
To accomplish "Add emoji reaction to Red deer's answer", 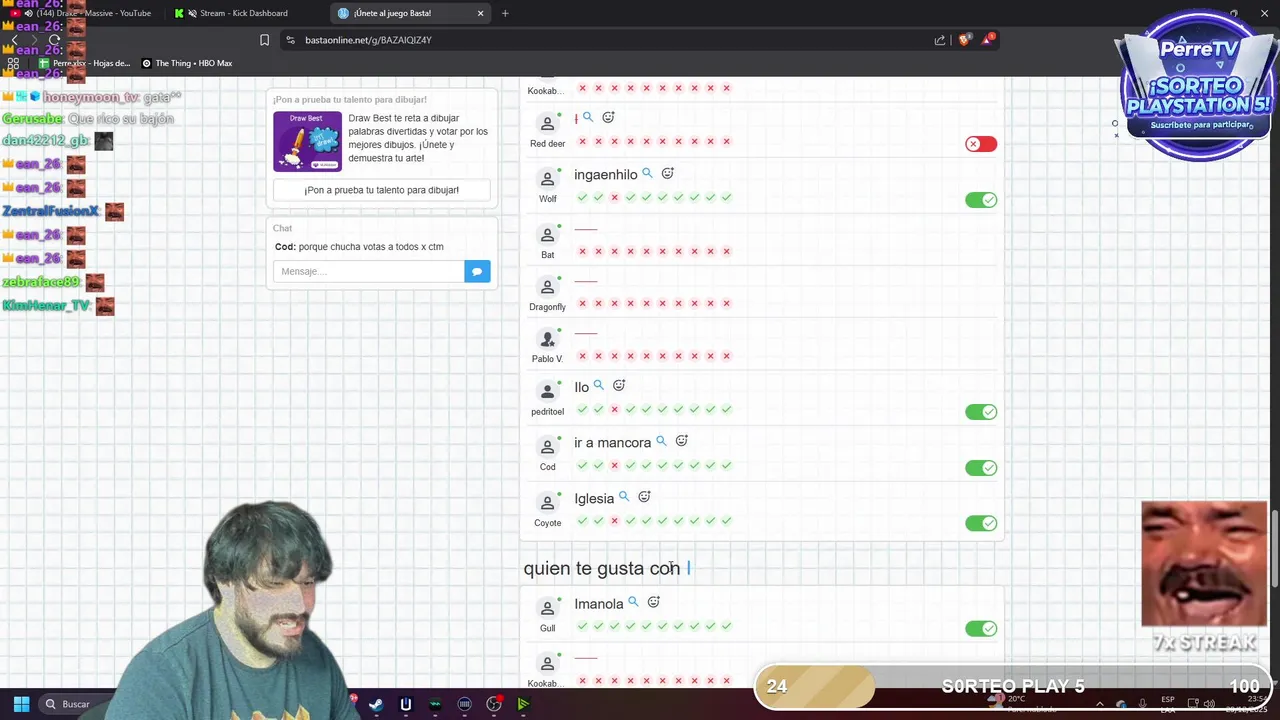I will pos(608,118).
